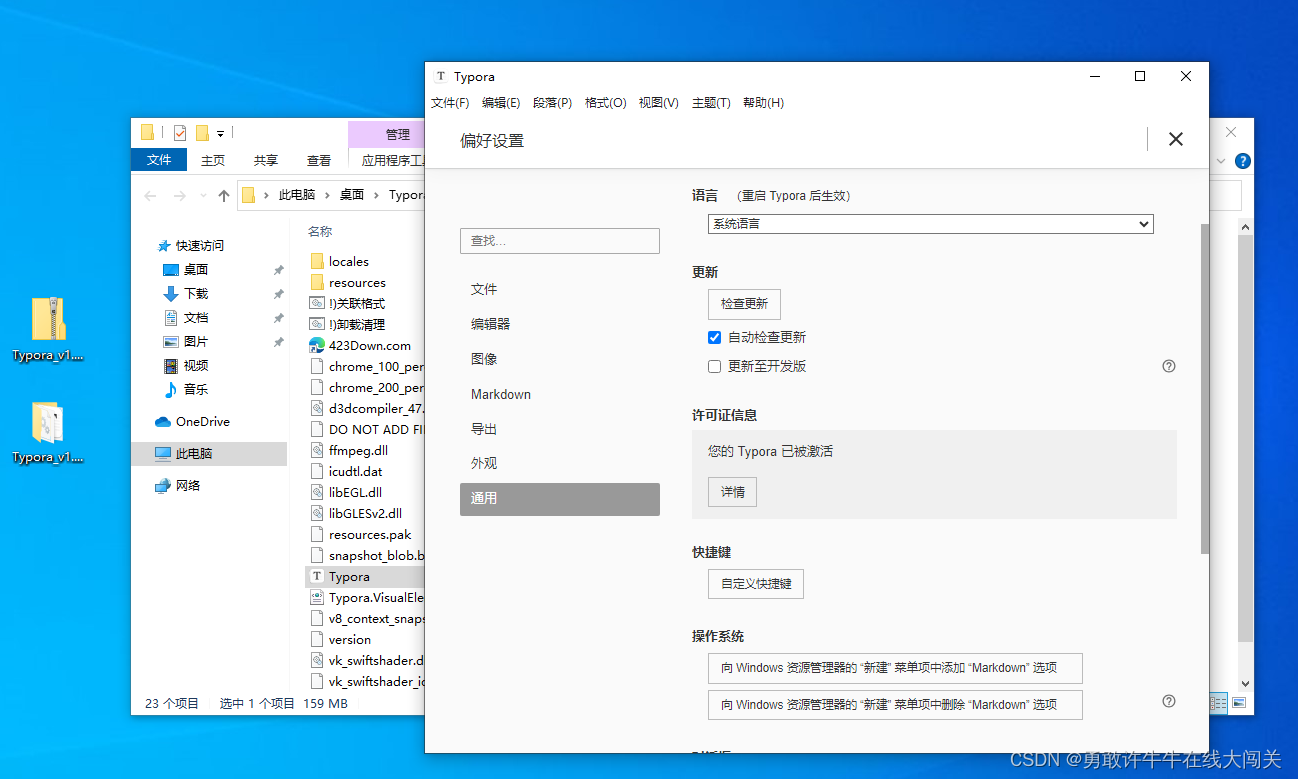The image size is (1298, 779).
Task: Click Explorer file list scrollbar down arrow
Action: pos(1245,684)
